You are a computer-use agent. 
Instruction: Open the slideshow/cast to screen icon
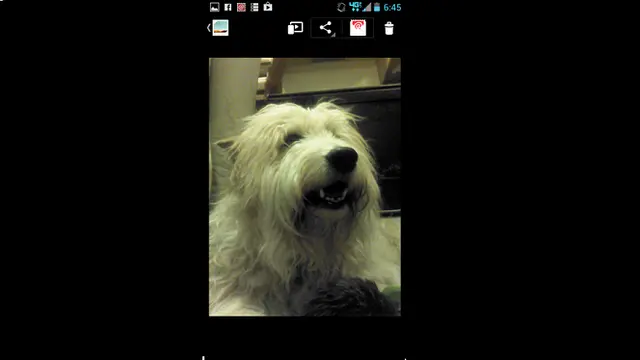tap(295, 28)
